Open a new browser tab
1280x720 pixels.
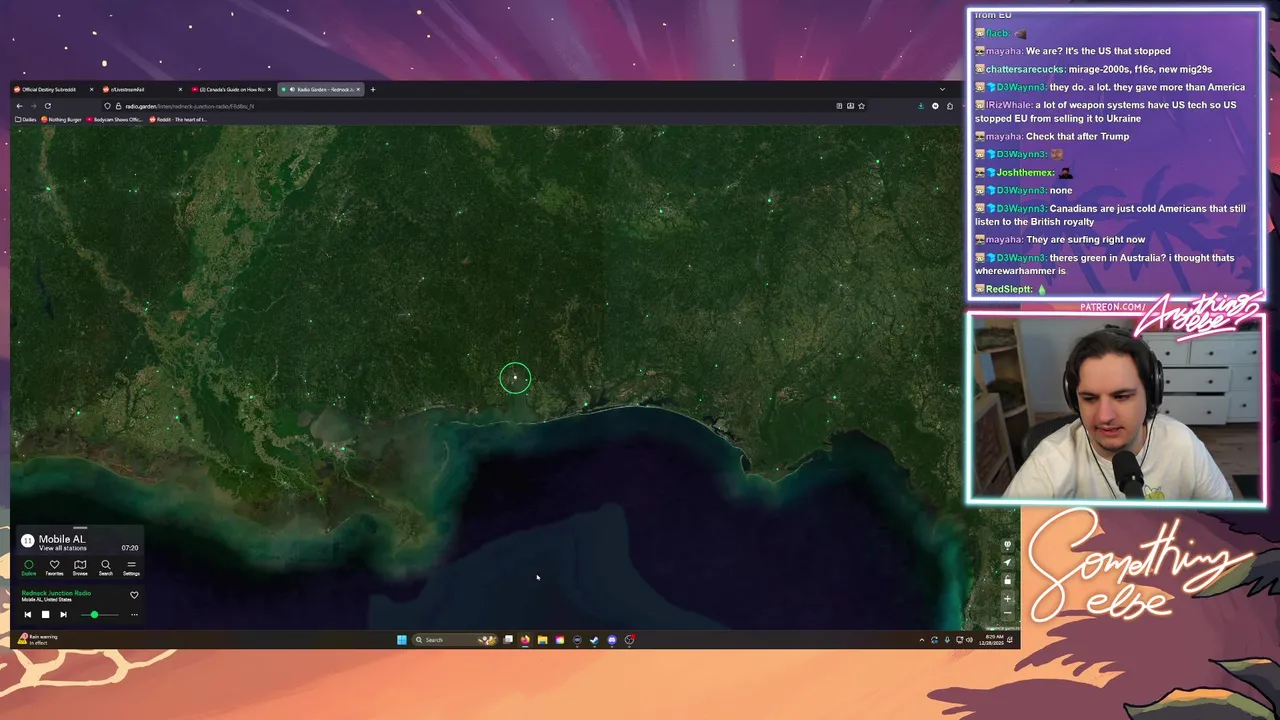(372, 89)
